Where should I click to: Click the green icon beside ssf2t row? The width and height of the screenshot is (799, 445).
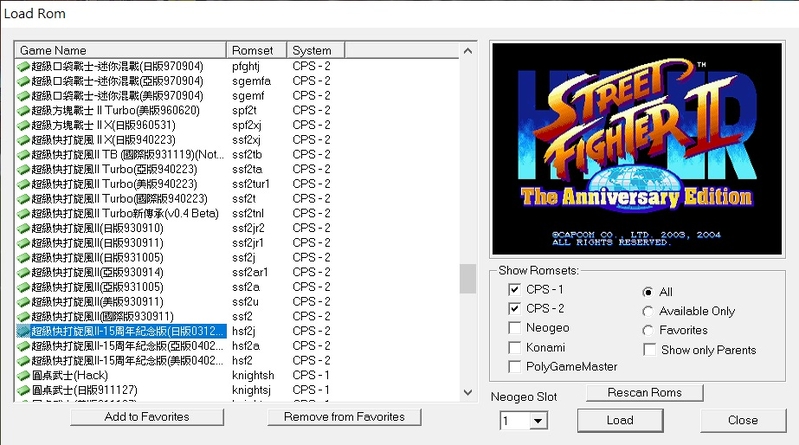click(x=23, y=199)
